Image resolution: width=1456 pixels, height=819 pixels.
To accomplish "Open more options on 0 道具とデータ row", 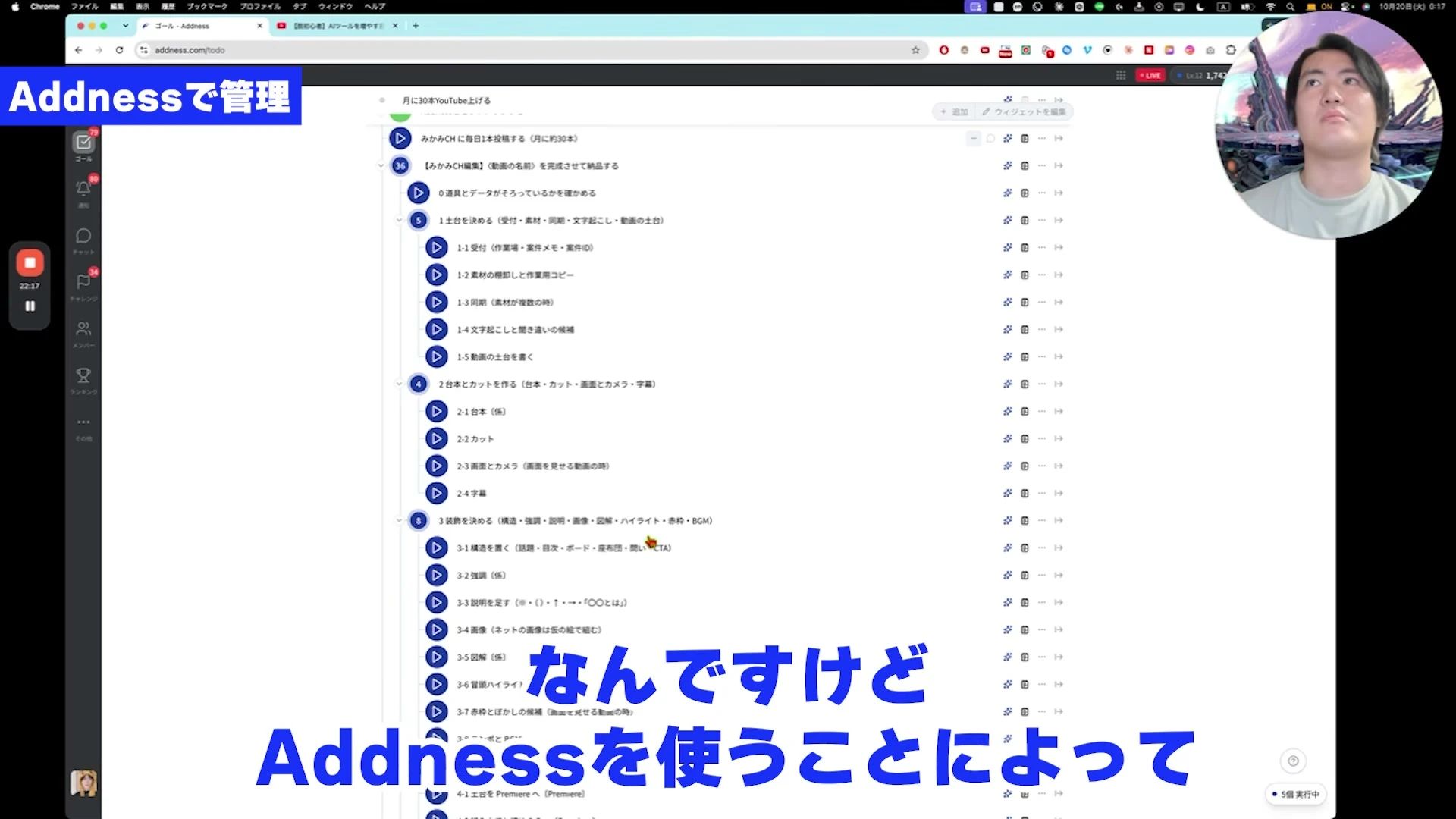I will pyautogui.click(x=1042, y=193).
